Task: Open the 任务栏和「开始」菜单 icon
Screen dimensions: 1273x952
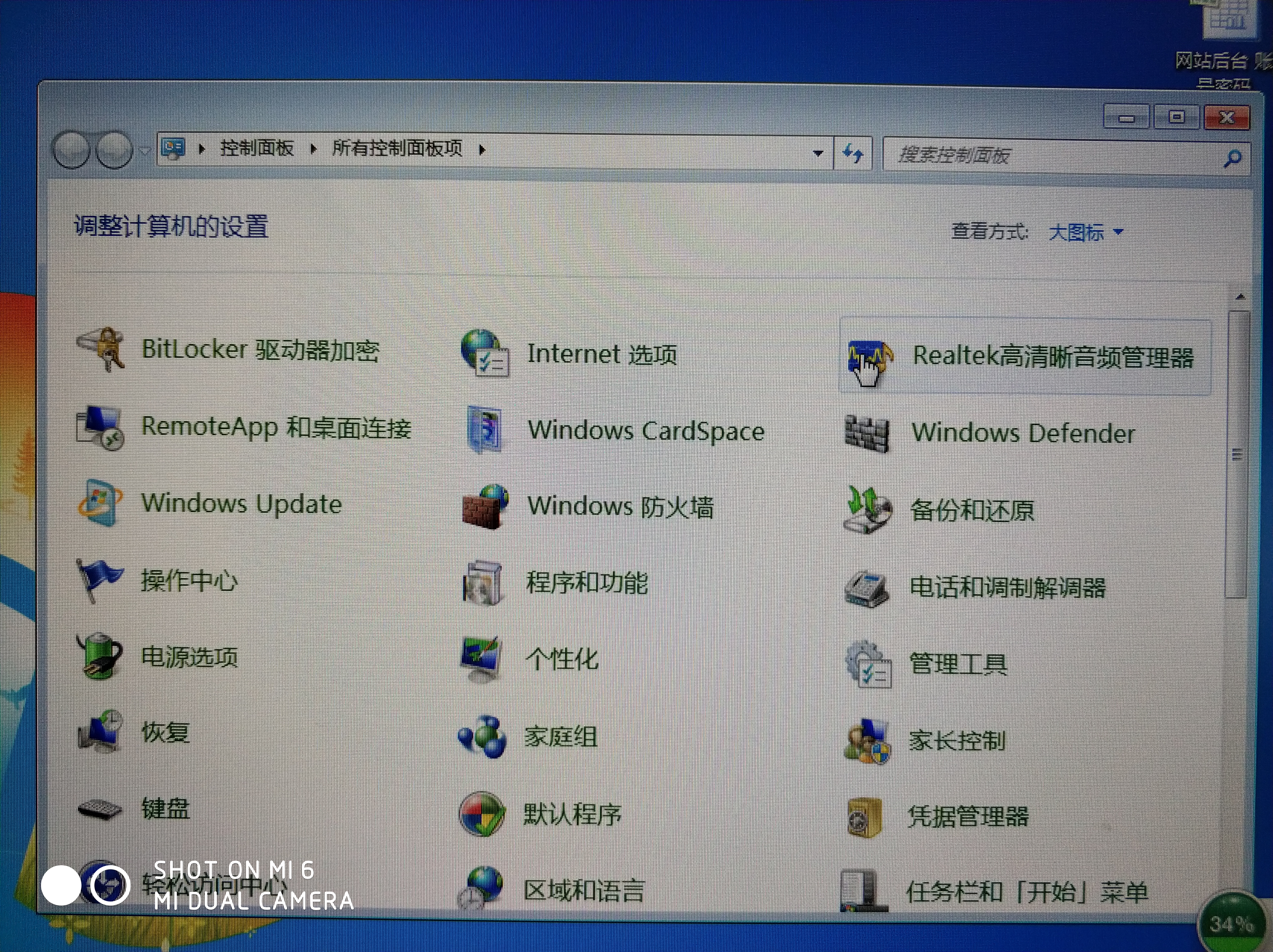Action: (x=864, y=891)
